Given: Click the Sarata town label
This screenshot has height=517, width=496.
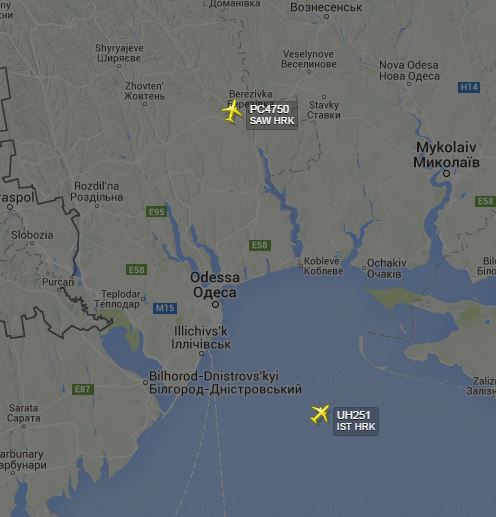Looking at the screenshot, I should pyautogui.click(x=24, y=413).
